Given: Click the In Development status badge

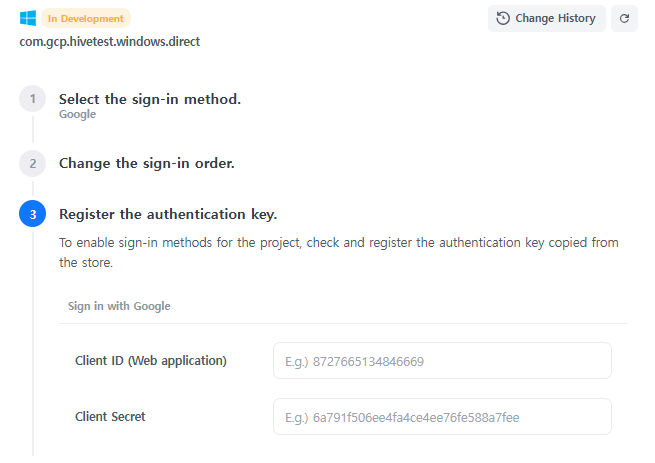Looking at the screenshot, I should (85, 18).
